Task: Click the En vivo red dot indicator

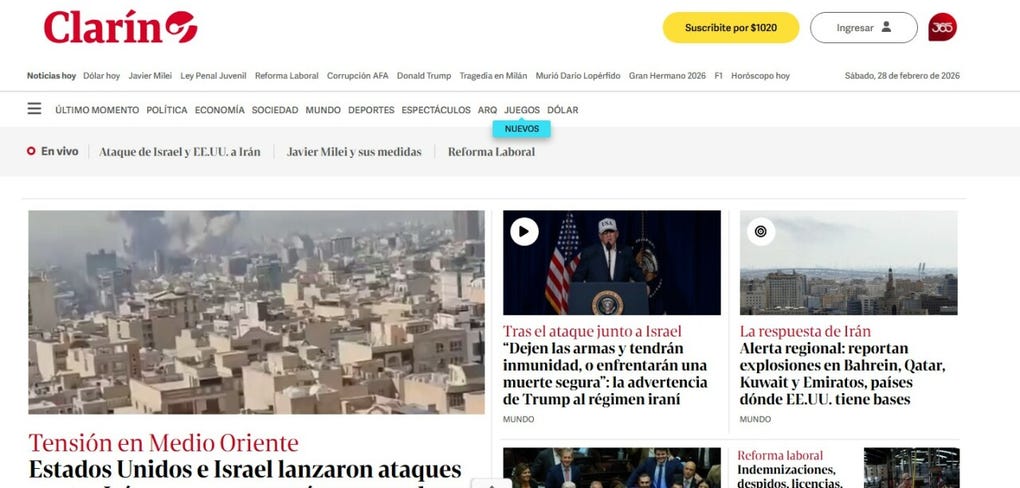Action: point(31,151)
